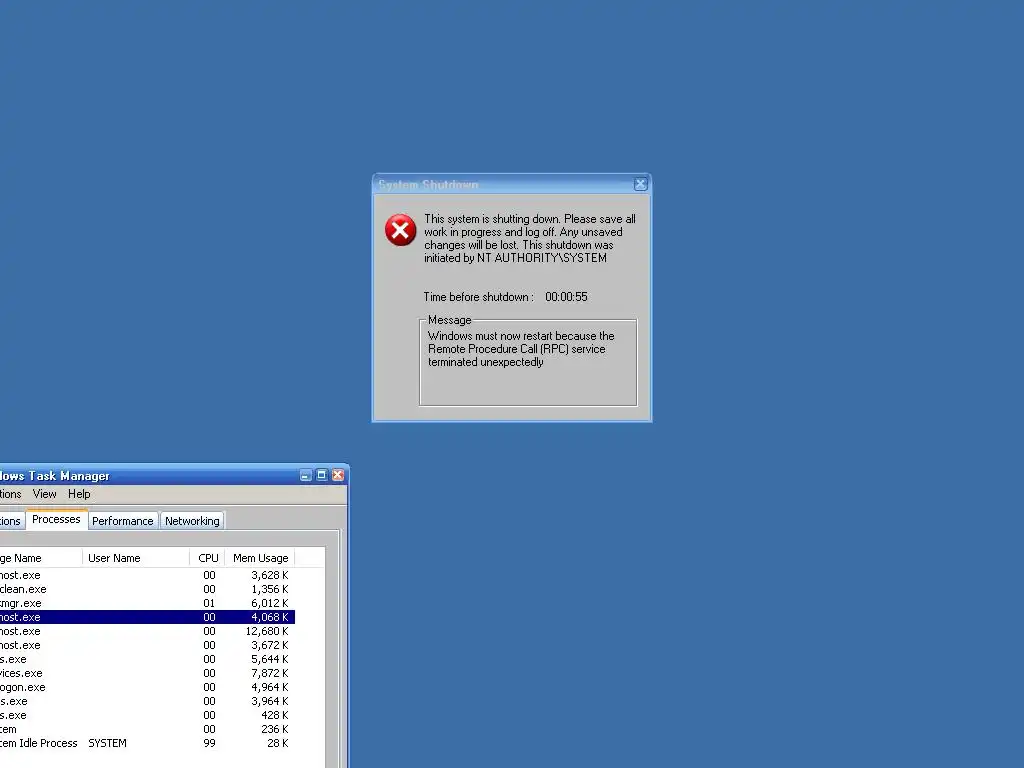The image size is (1024, 768).
Task: Select the process using 3,628 K memory
Action: tap(147, 575)
